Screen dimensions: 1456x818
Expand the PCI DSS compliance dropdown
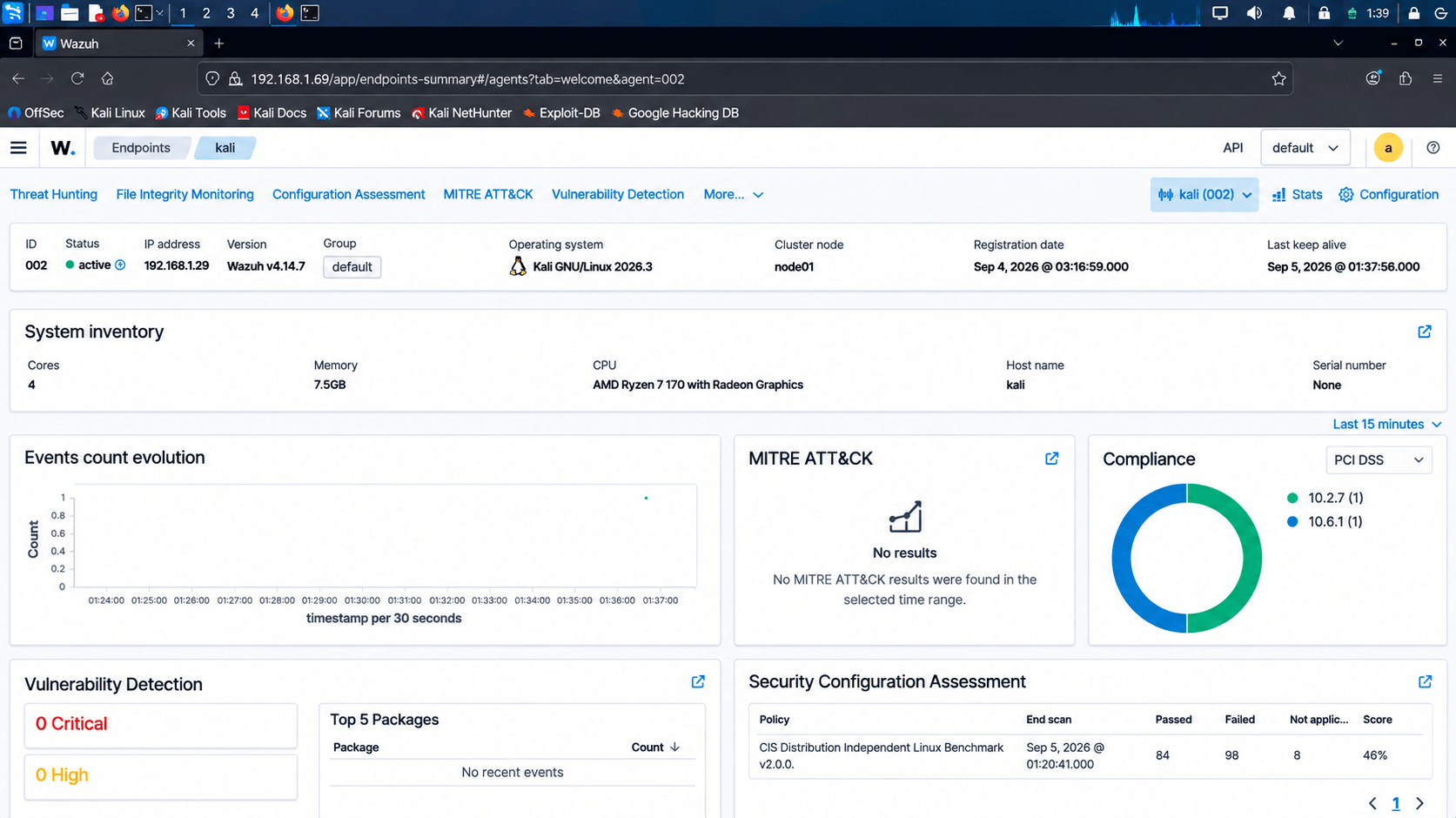coord(1379,459)
